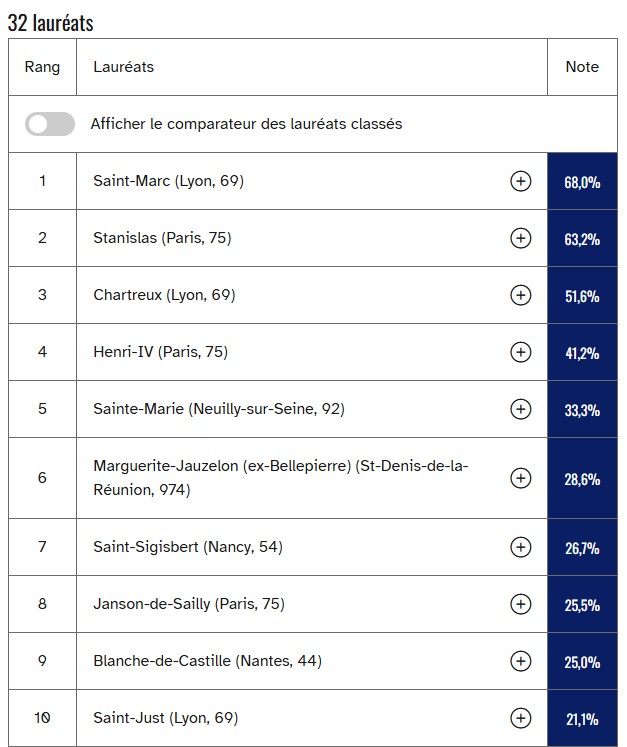Select the Henri-IV (Paris, 75) entry
This screenshot has height=747, width=627.
(160, 352)
